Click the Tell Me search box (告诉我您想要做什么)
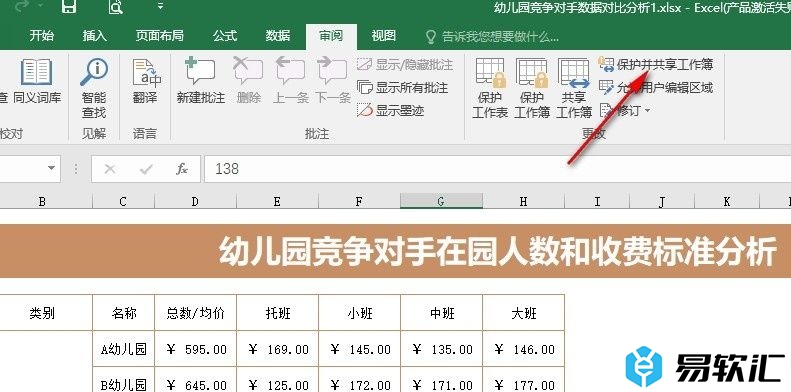Image resolution: width=791 pixels, height=392 pixels. click(492, 36)
